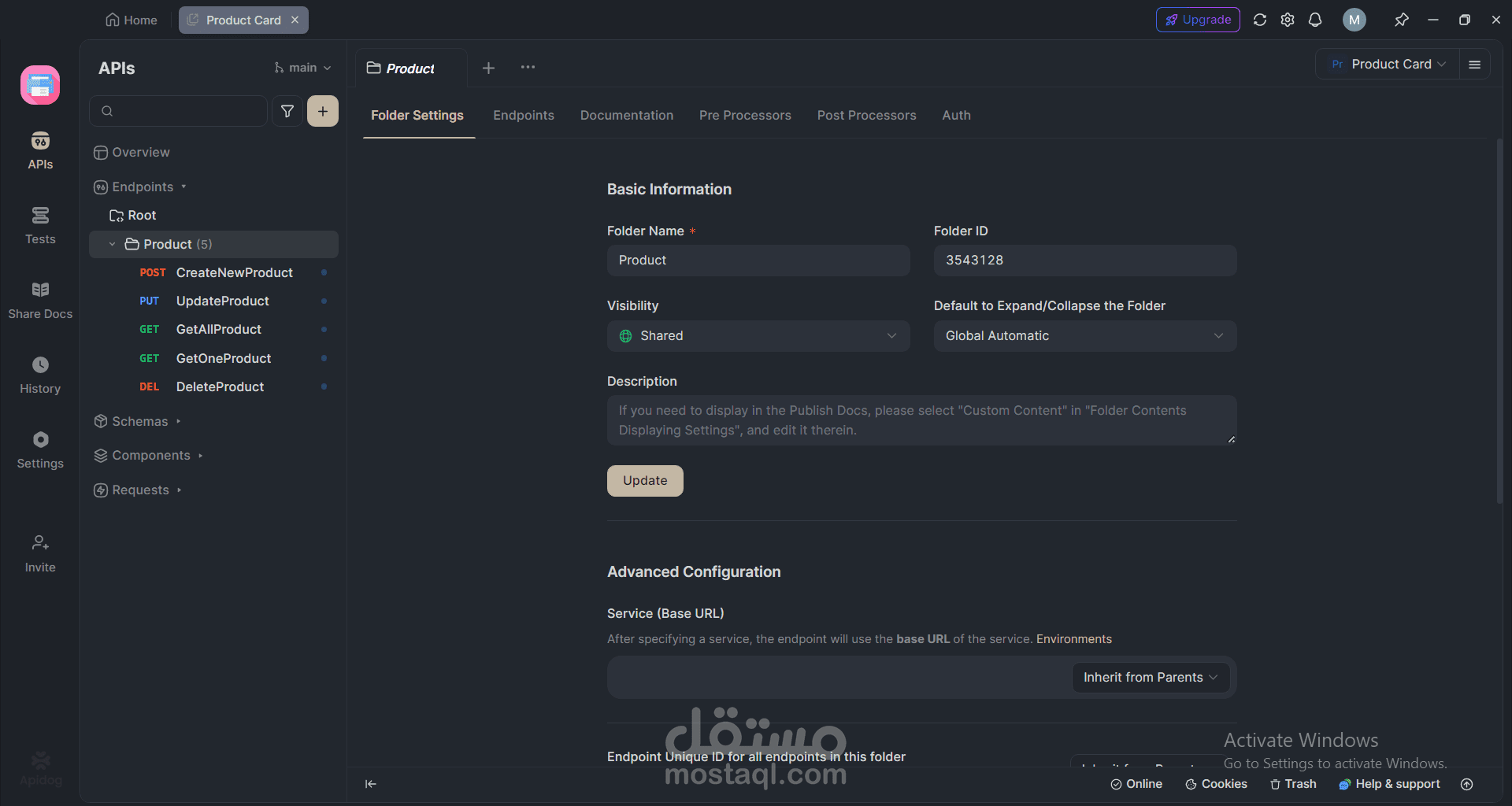Click the upload arrow icon in status bar
Image resolution: width=1512 pixels, height=806 pixels.
click(x=1467, y=784)
